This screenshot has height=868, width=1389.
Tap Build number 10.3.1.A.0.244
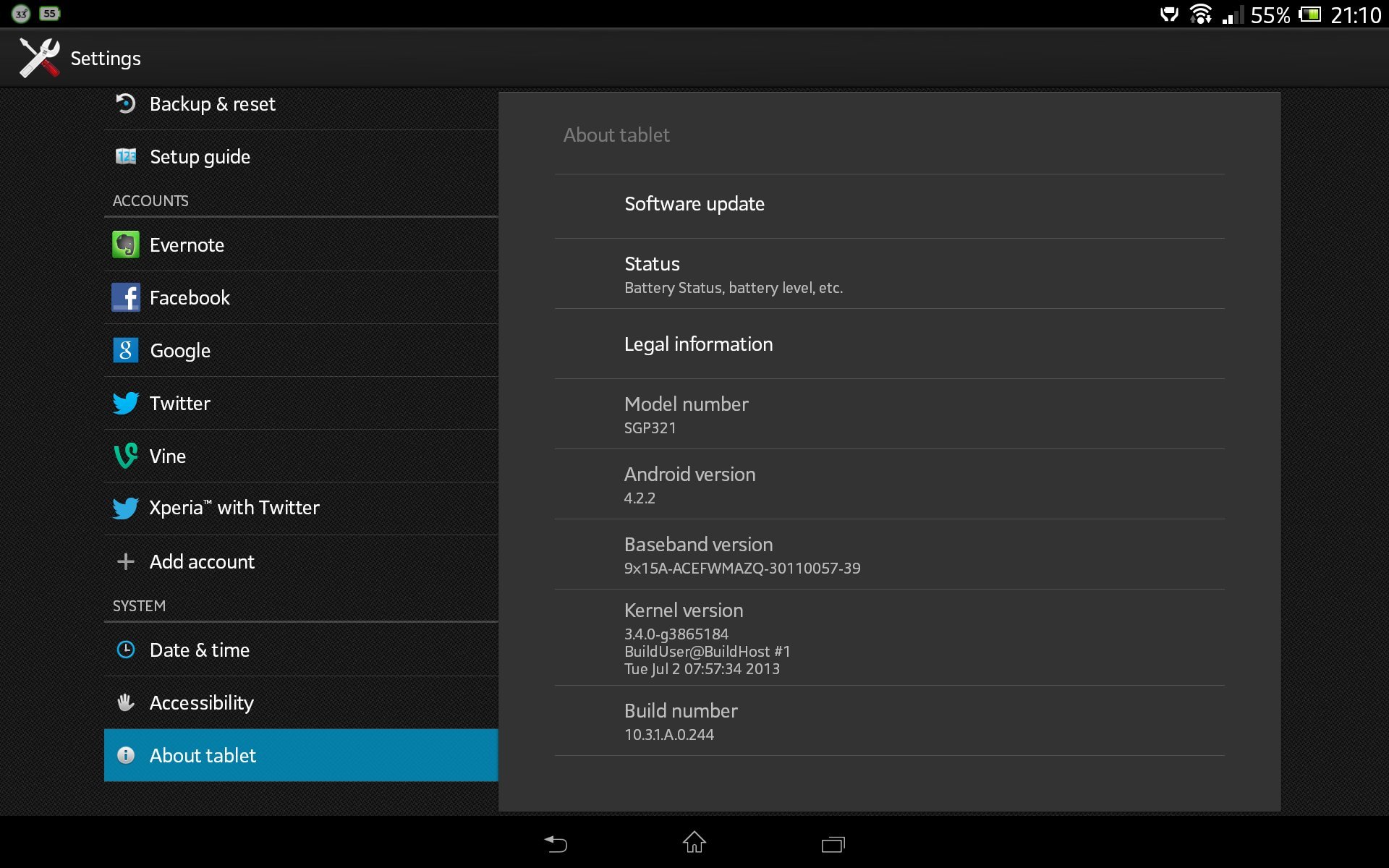889,721
